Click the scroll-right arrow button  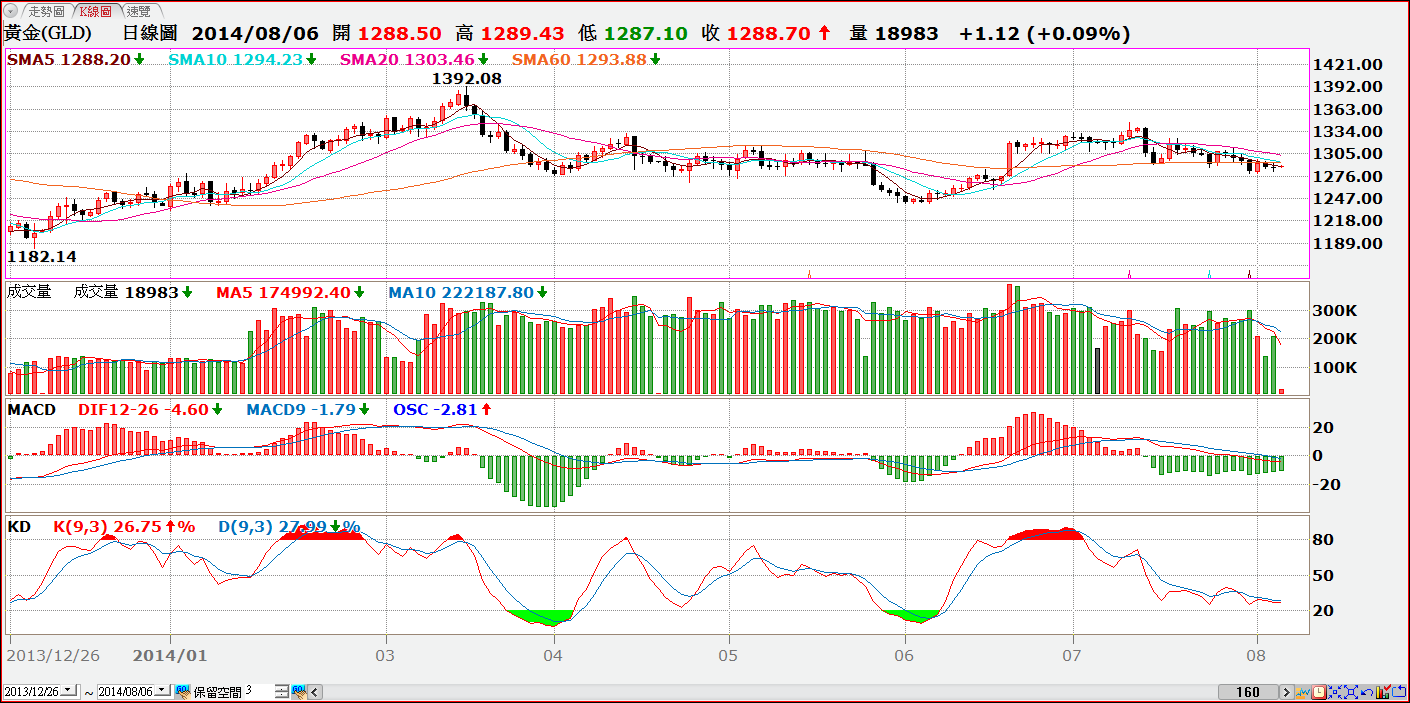[1287, 692]
